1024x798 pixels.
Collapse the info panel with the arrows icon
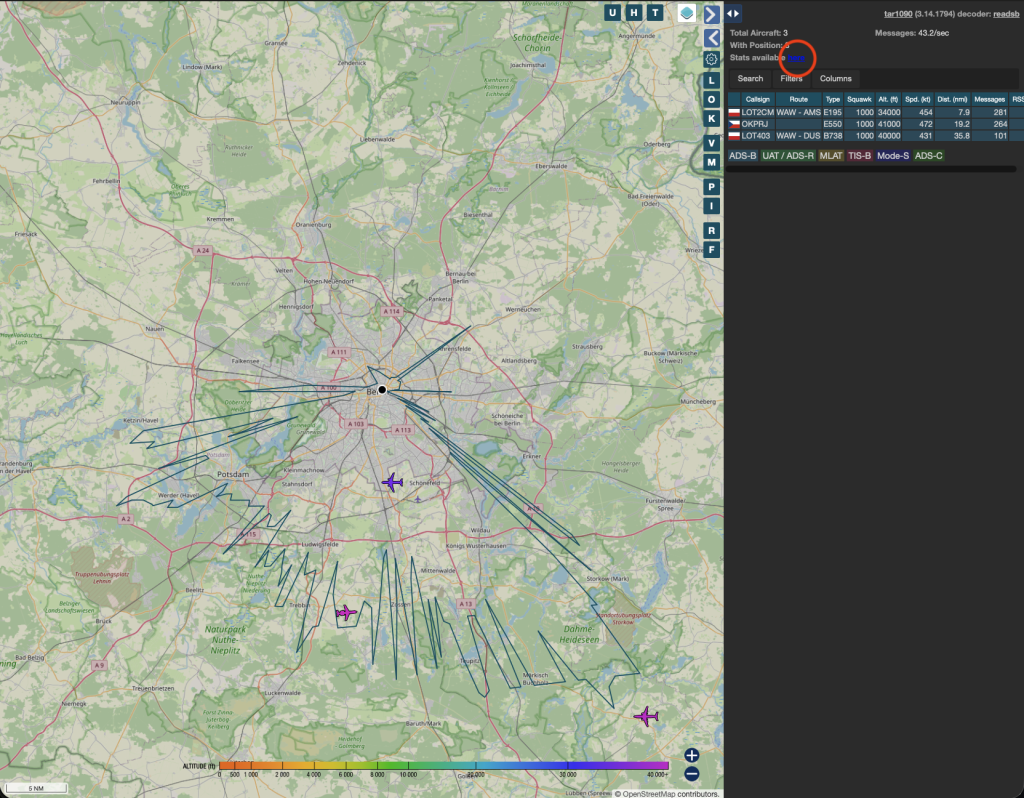click(732, 13)
